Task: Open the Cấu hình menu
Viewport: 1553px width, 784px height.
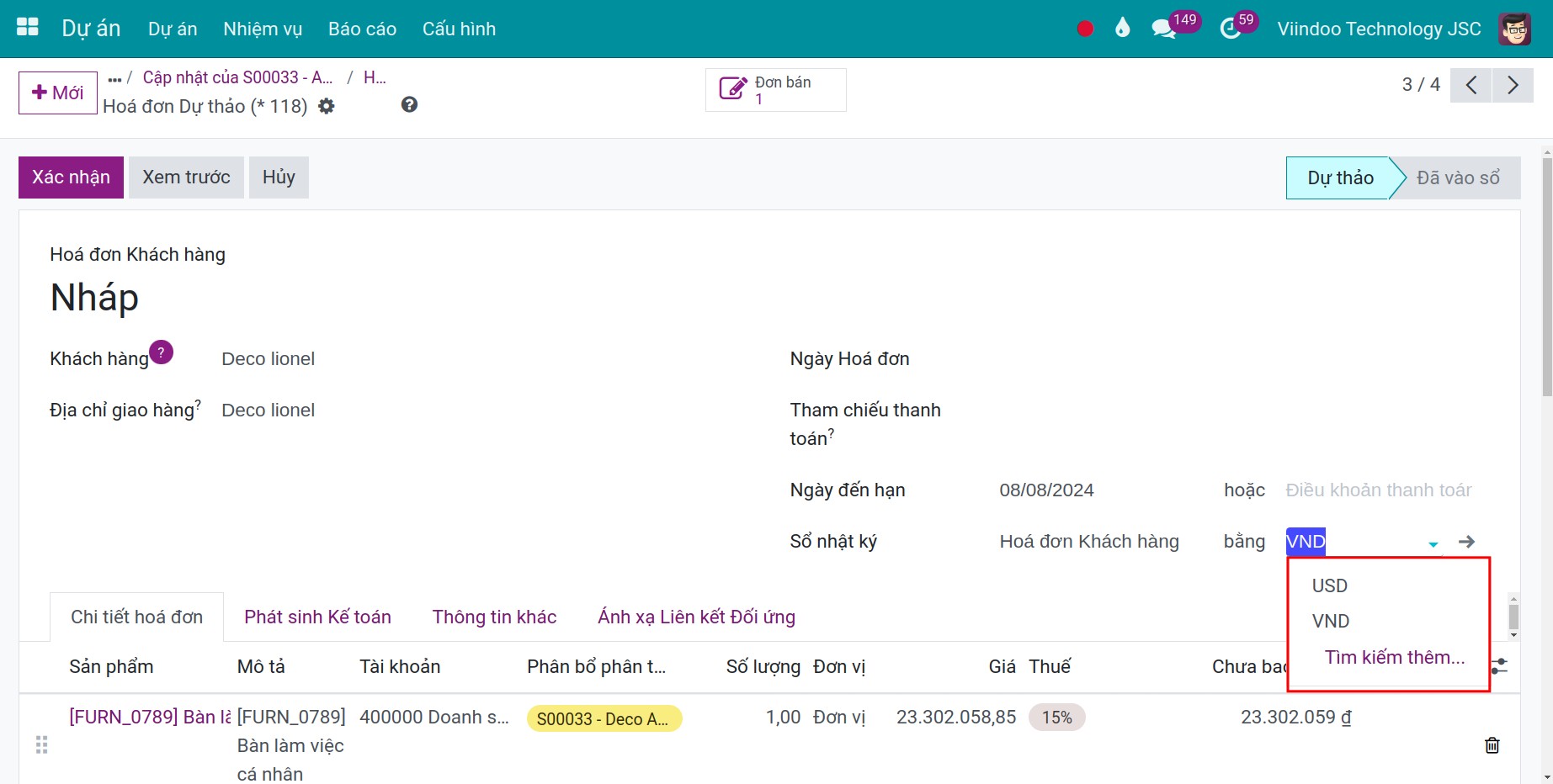Action: 459,29
